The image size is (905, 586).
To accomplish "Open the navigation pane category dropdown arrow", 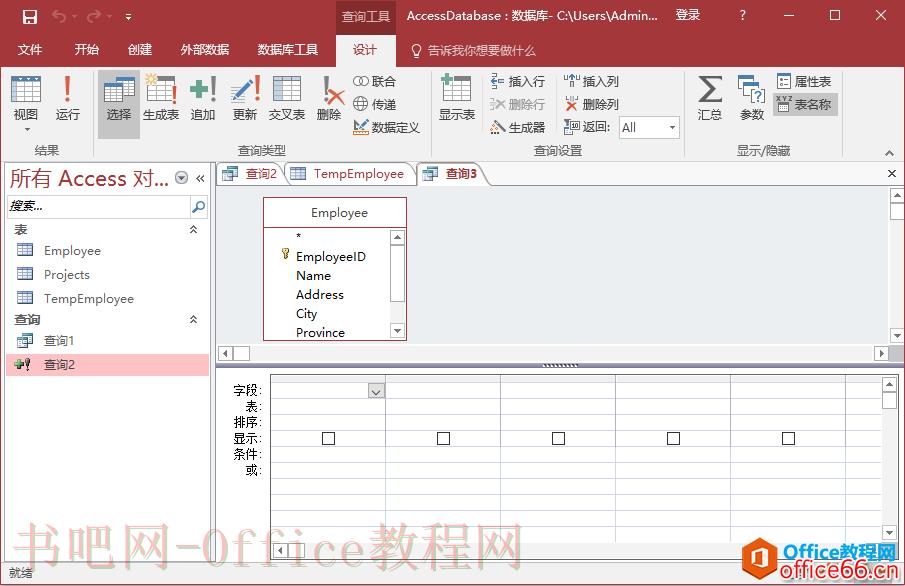I will coord(181,178).
